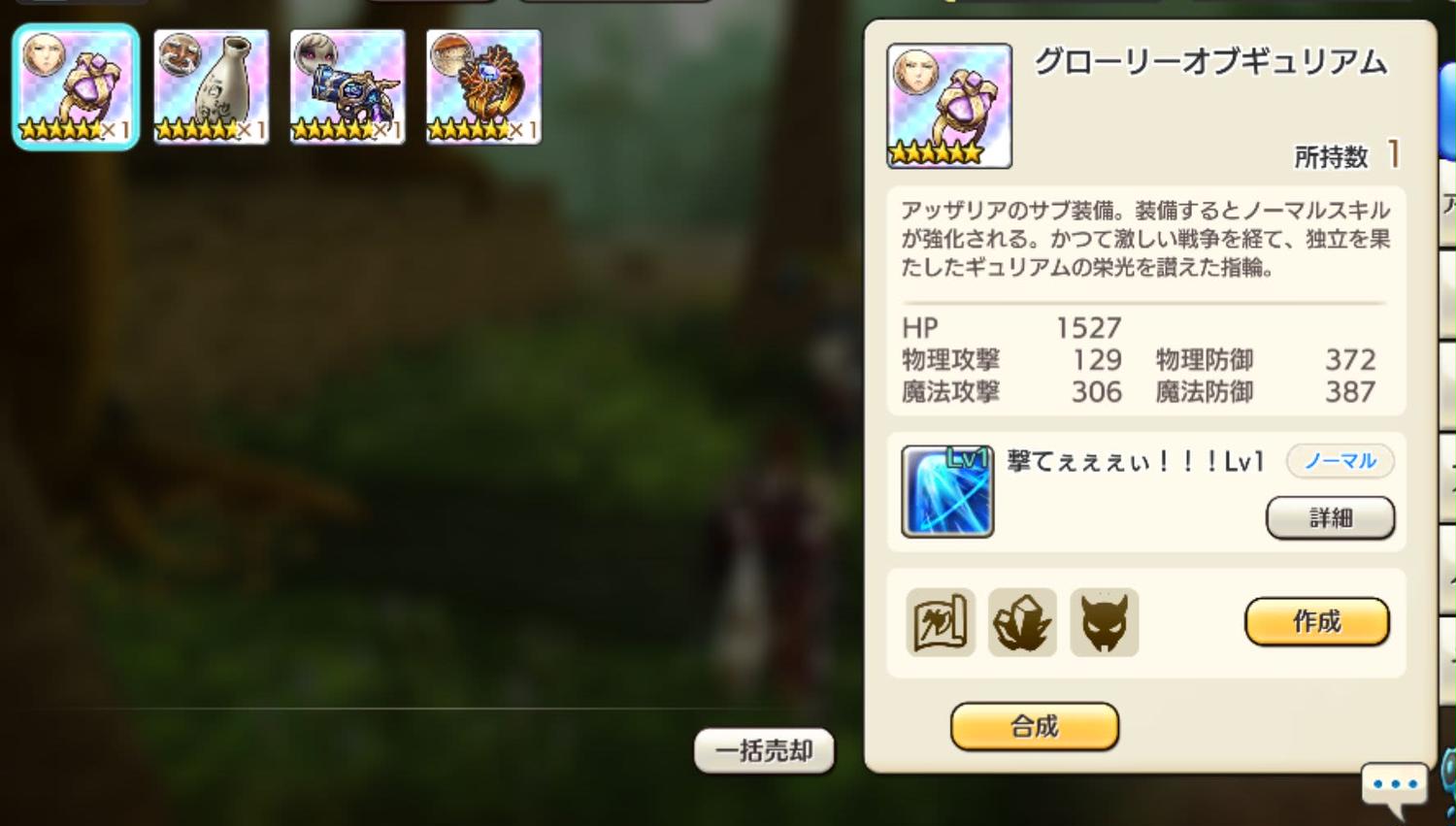Switch to the ア tab at right edge
The image size is (1456, 826).
[x=1448, y=204]
